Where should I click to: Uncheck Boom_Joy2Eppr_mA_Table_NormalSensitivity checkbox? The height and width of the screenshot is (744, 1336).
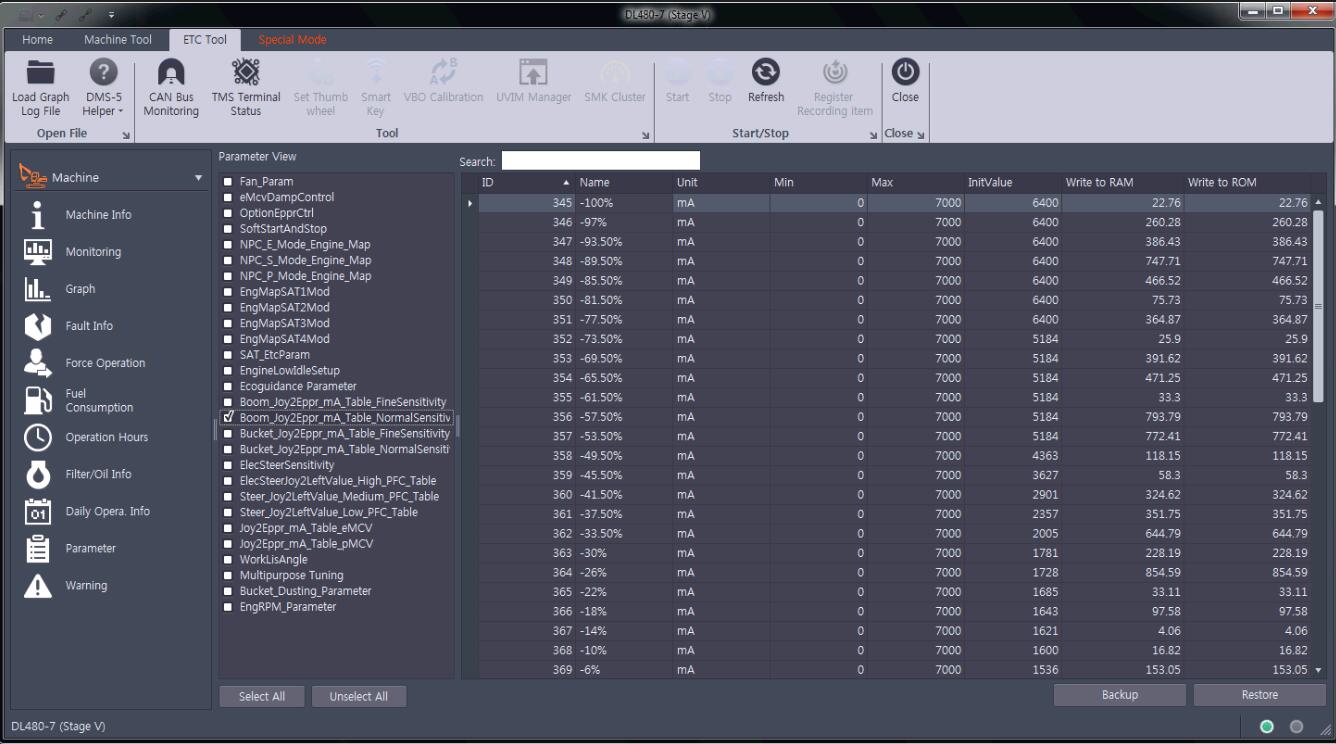229,418
